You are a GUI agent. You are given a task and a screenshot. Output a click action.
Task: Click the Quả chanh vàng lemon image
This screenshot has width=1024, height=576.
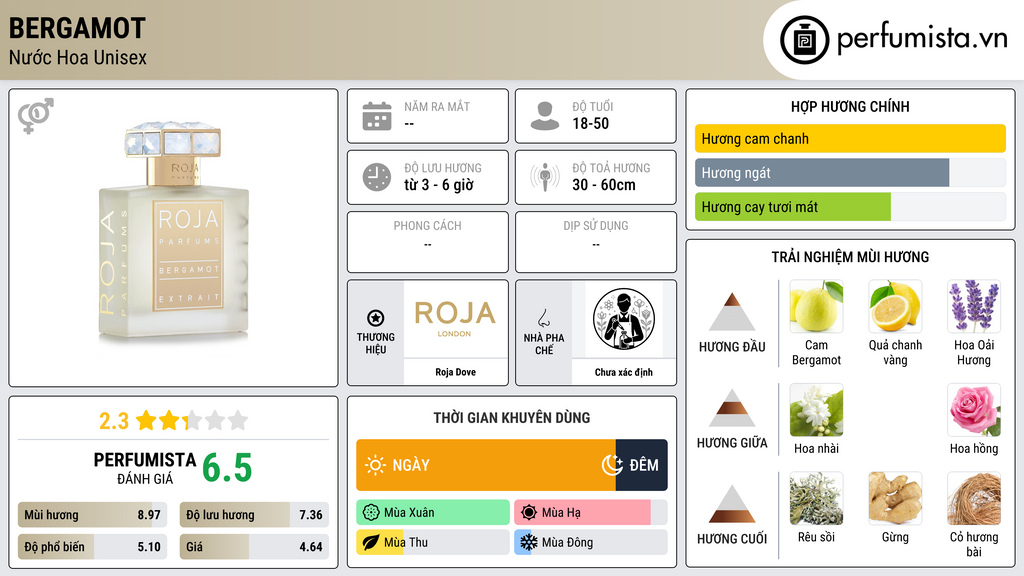[895, 306]
